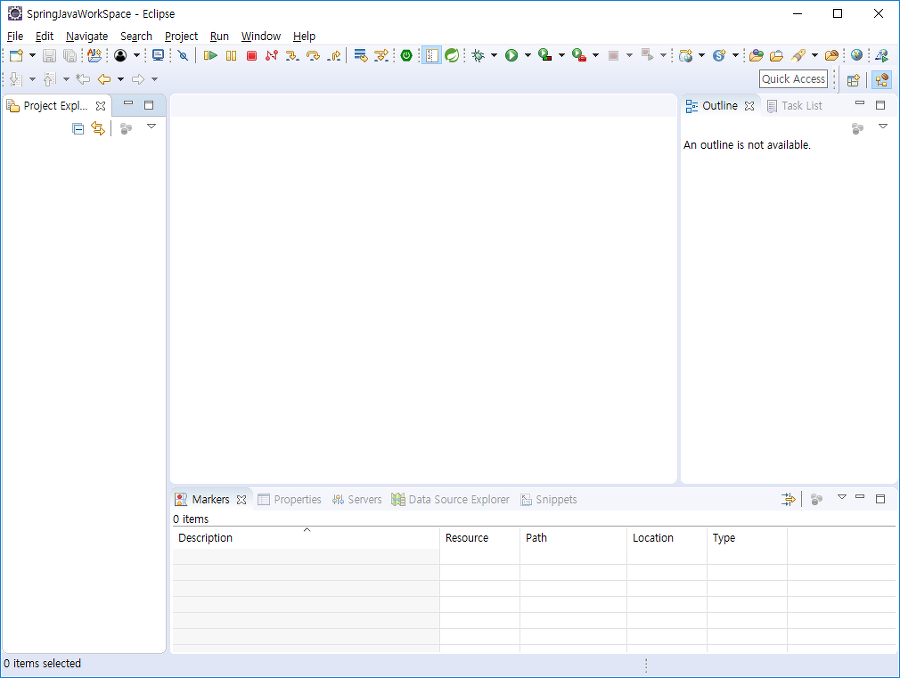Click the red Terminate button
900x678 pixels.
[251, 56]
